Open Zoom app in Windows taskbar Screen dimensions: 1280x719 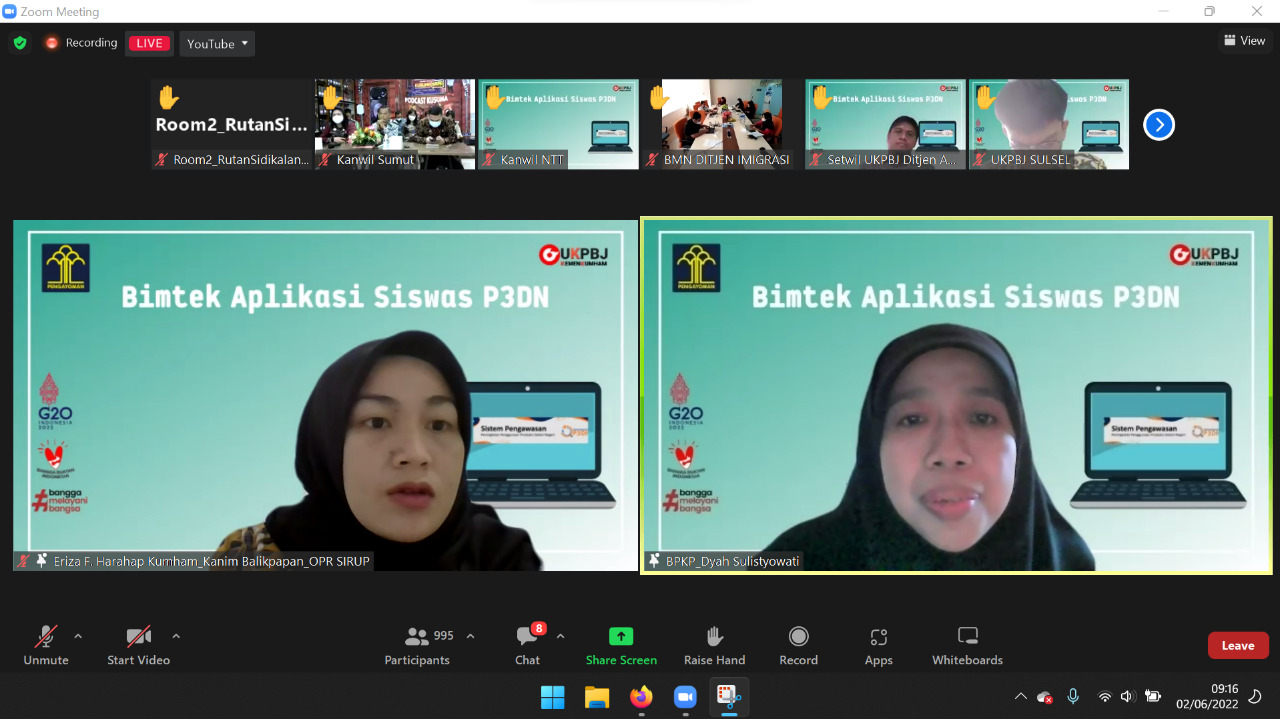tap(685, 697)
